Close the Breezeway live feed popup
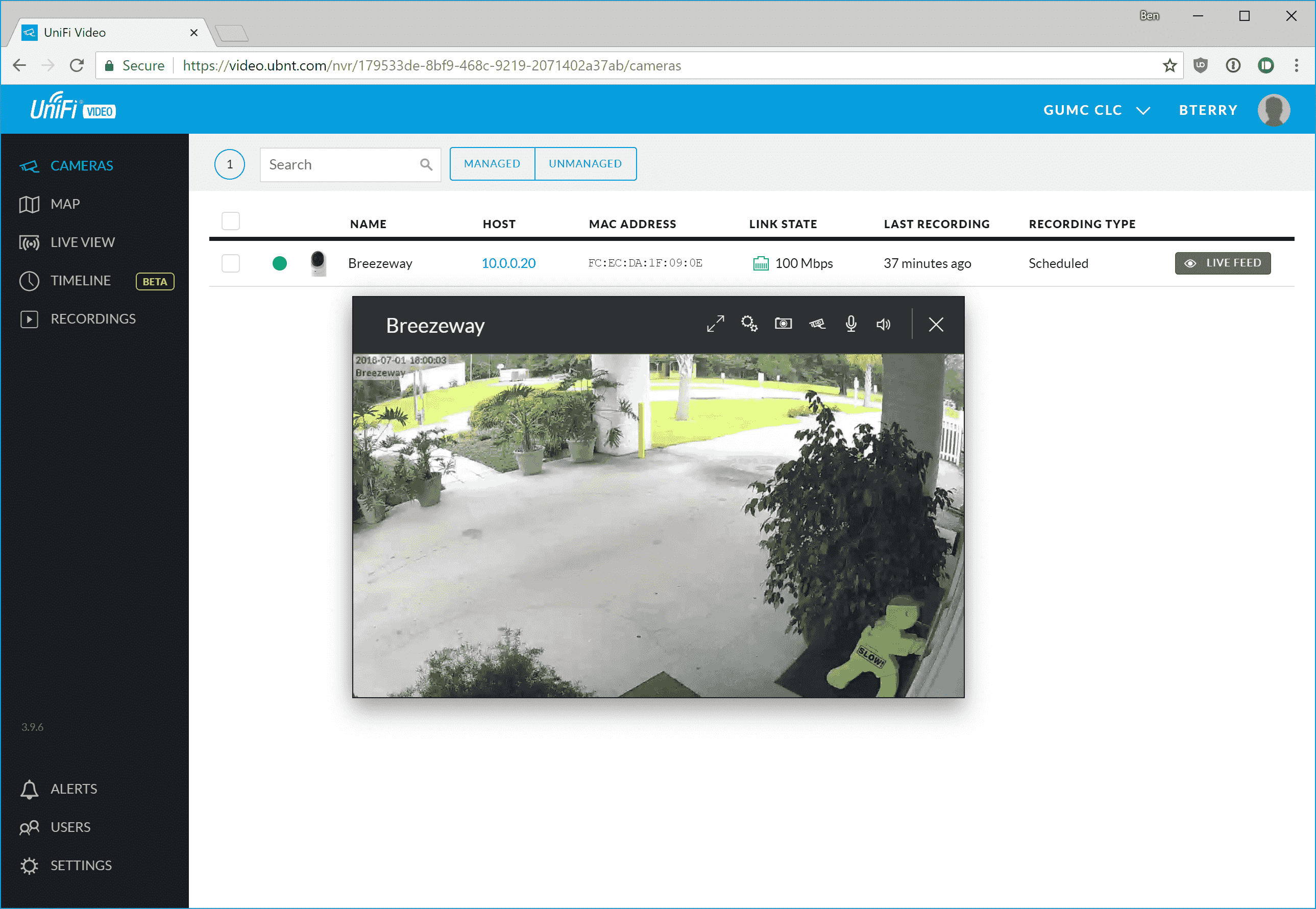This screenshot has height=909, width=1316. (936, 325)
